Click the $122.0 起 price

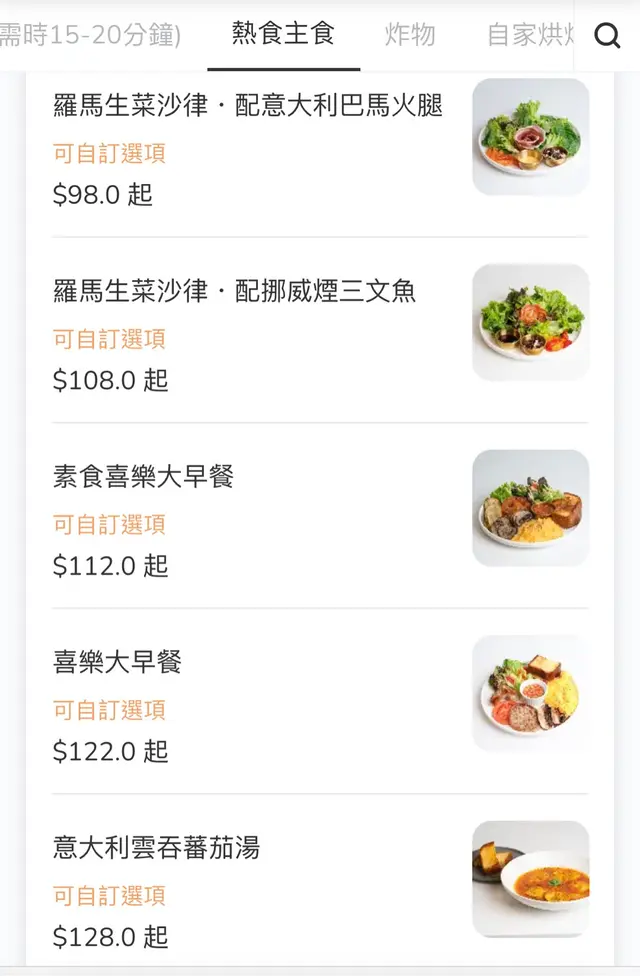[x=110, y=751]
